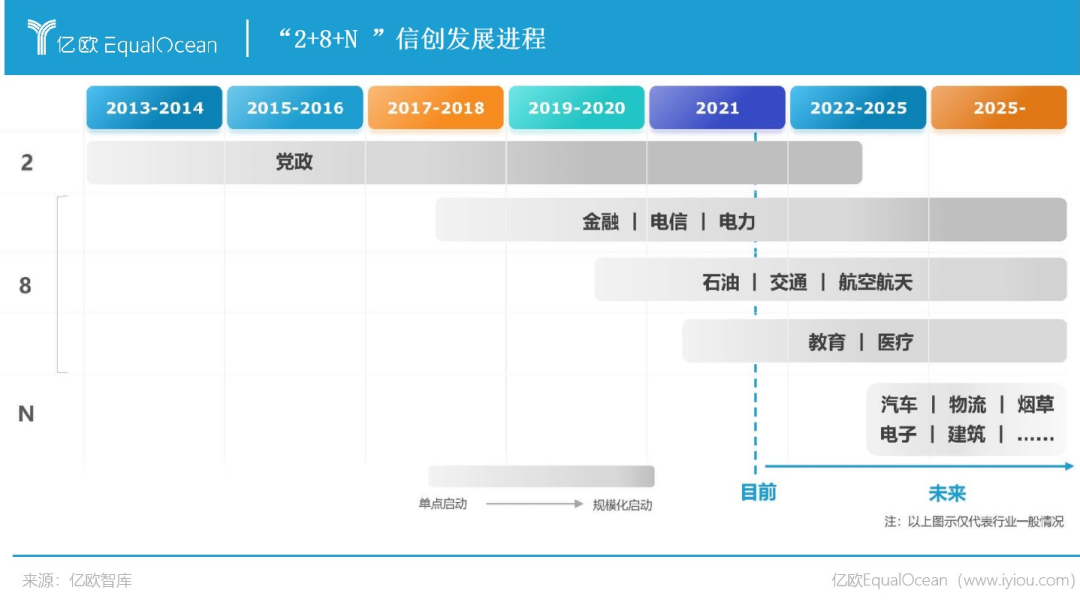This screenshot has height=605, width=1080.
Task: Click the 电力 sector label
Action: pos(737,222)
